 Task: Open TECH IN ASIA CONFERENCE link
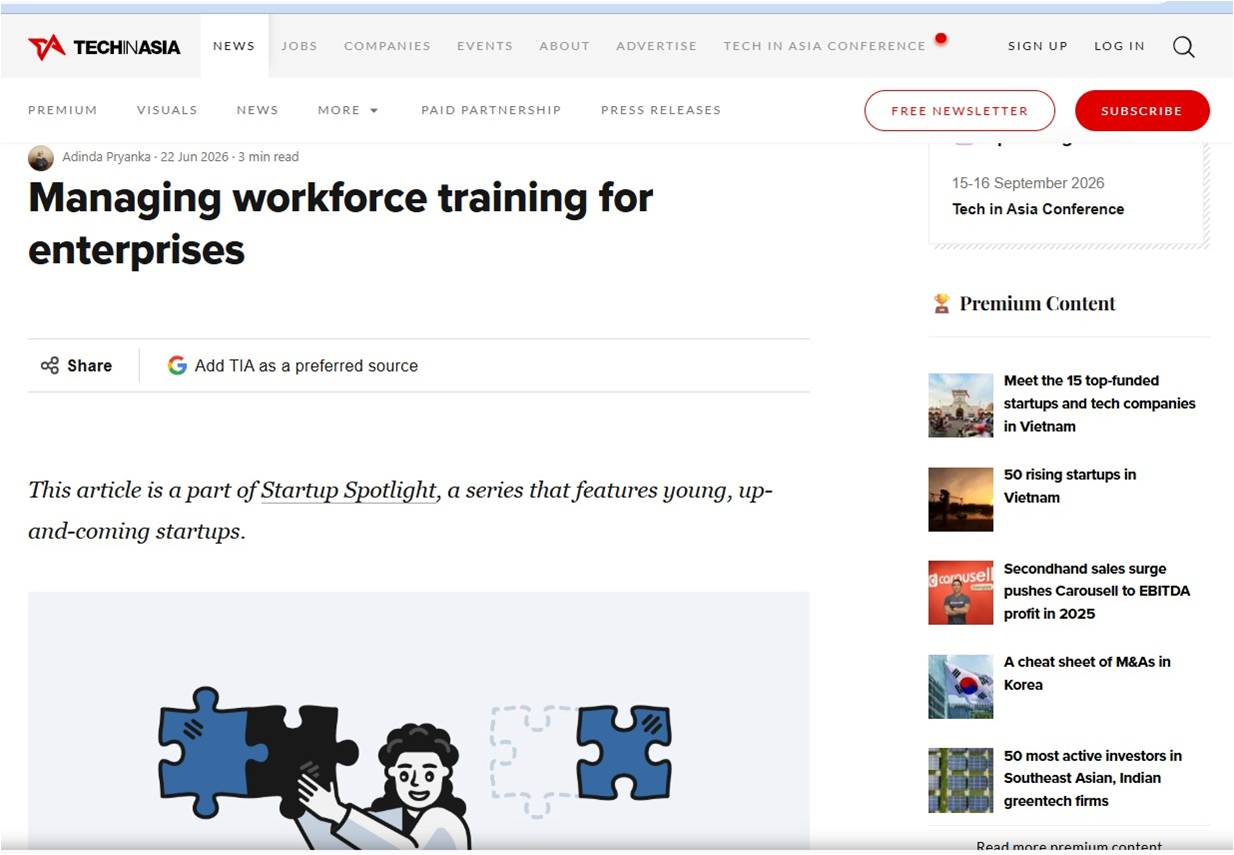coord(824,46)
